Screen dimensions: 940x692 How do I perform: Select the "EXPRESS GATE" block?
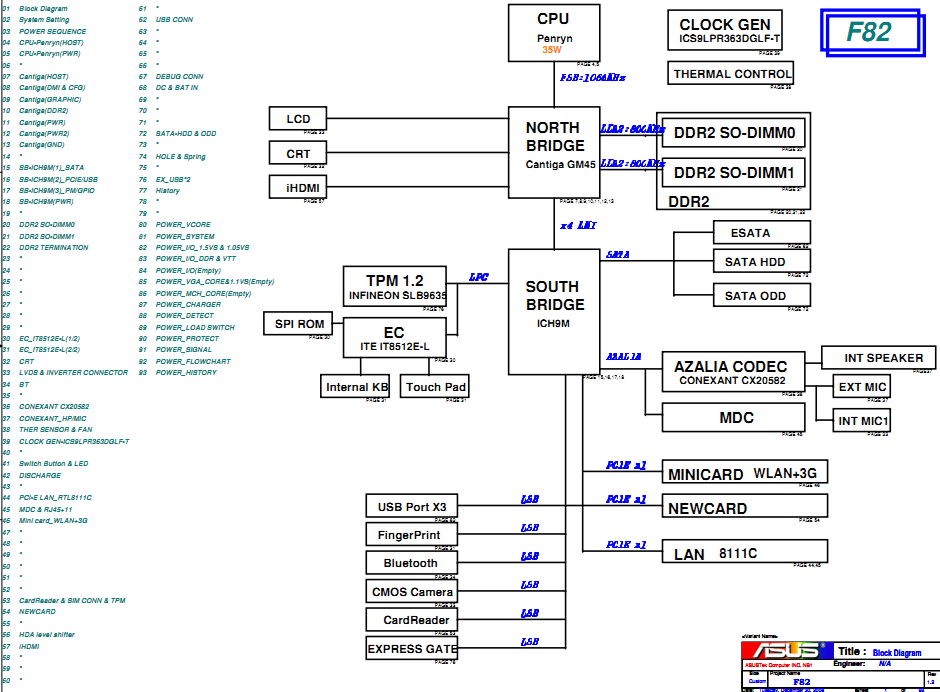[x=412, y=648]
